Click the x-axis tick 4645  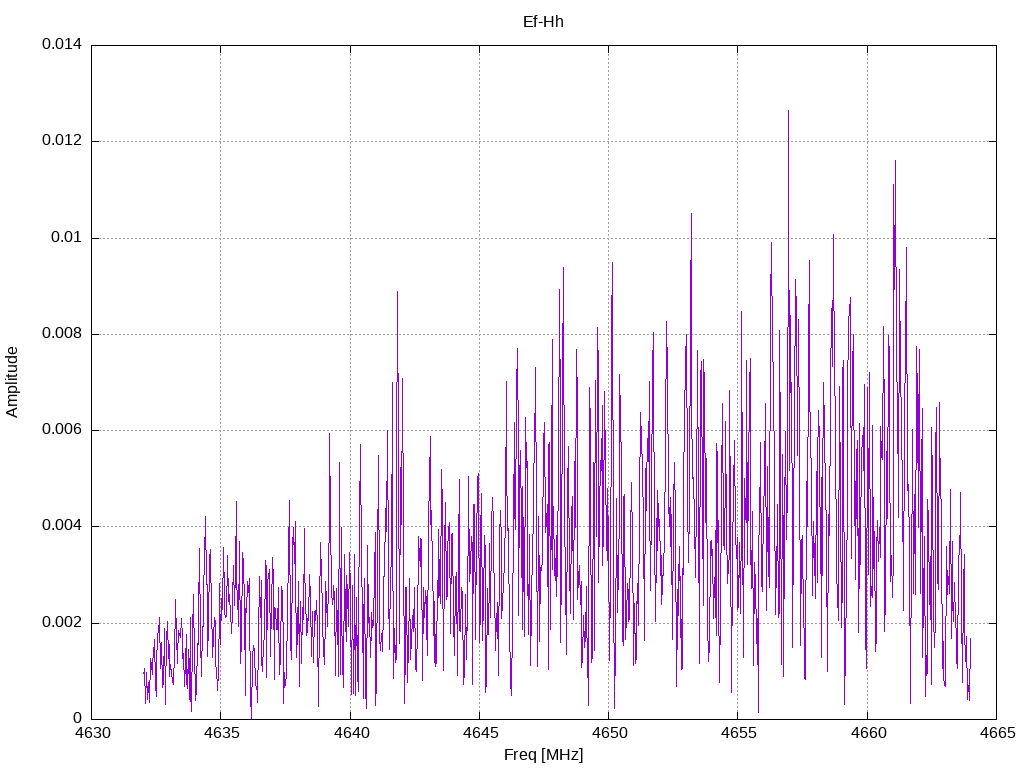pos(480,733)
